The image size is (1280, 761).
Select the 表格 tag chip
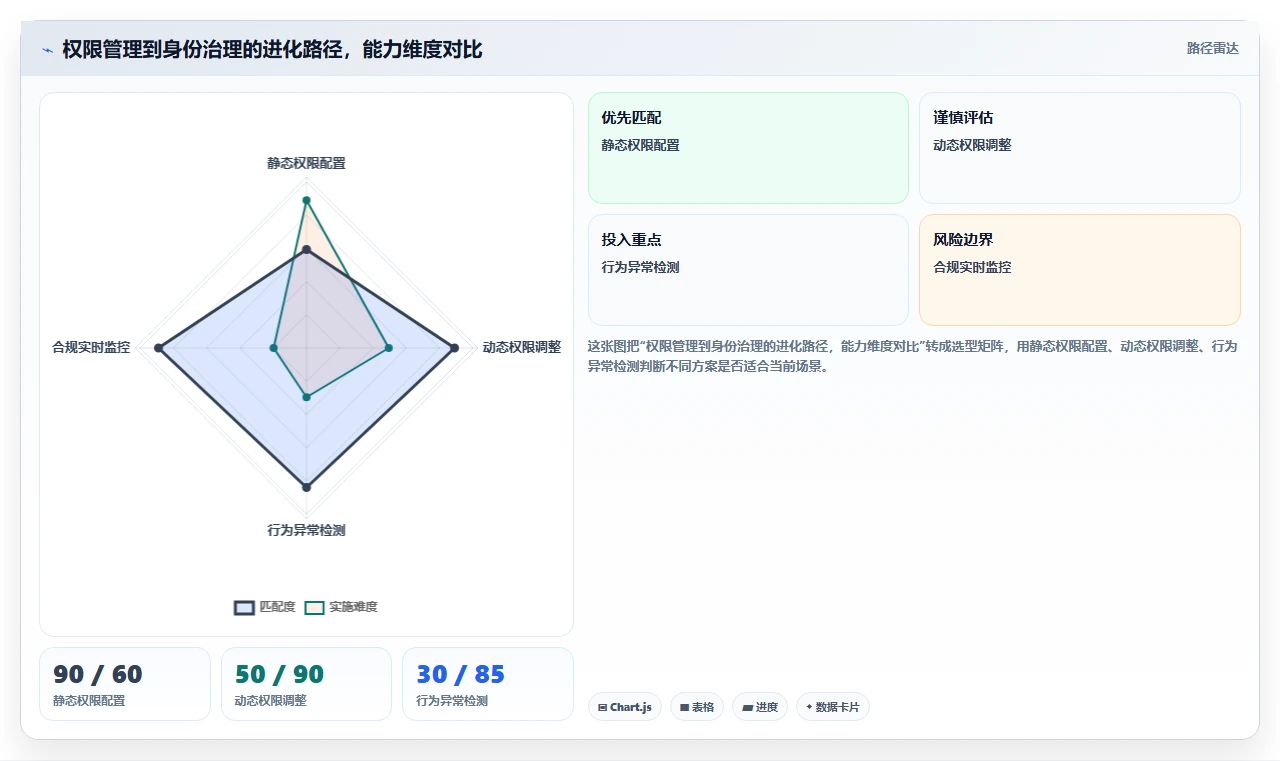point(697,707)
